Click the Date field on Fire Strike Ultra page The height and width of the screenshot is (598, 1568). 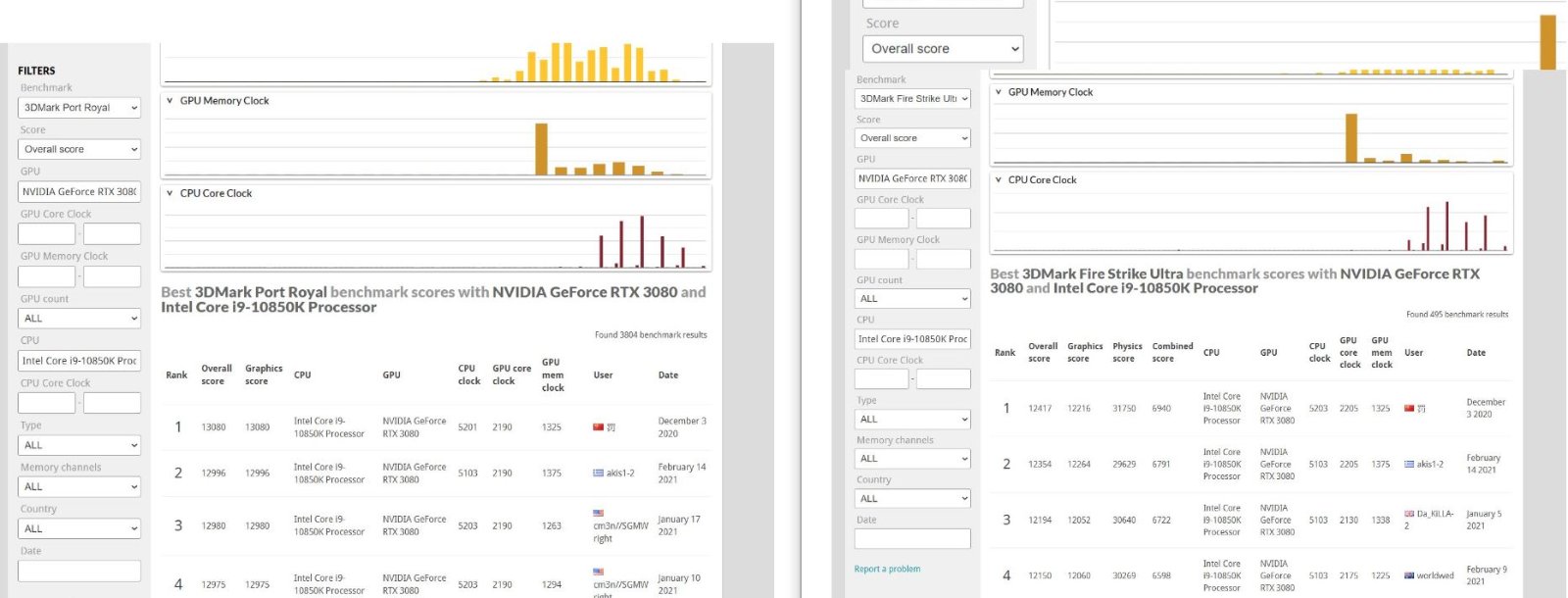coord(912,538)
